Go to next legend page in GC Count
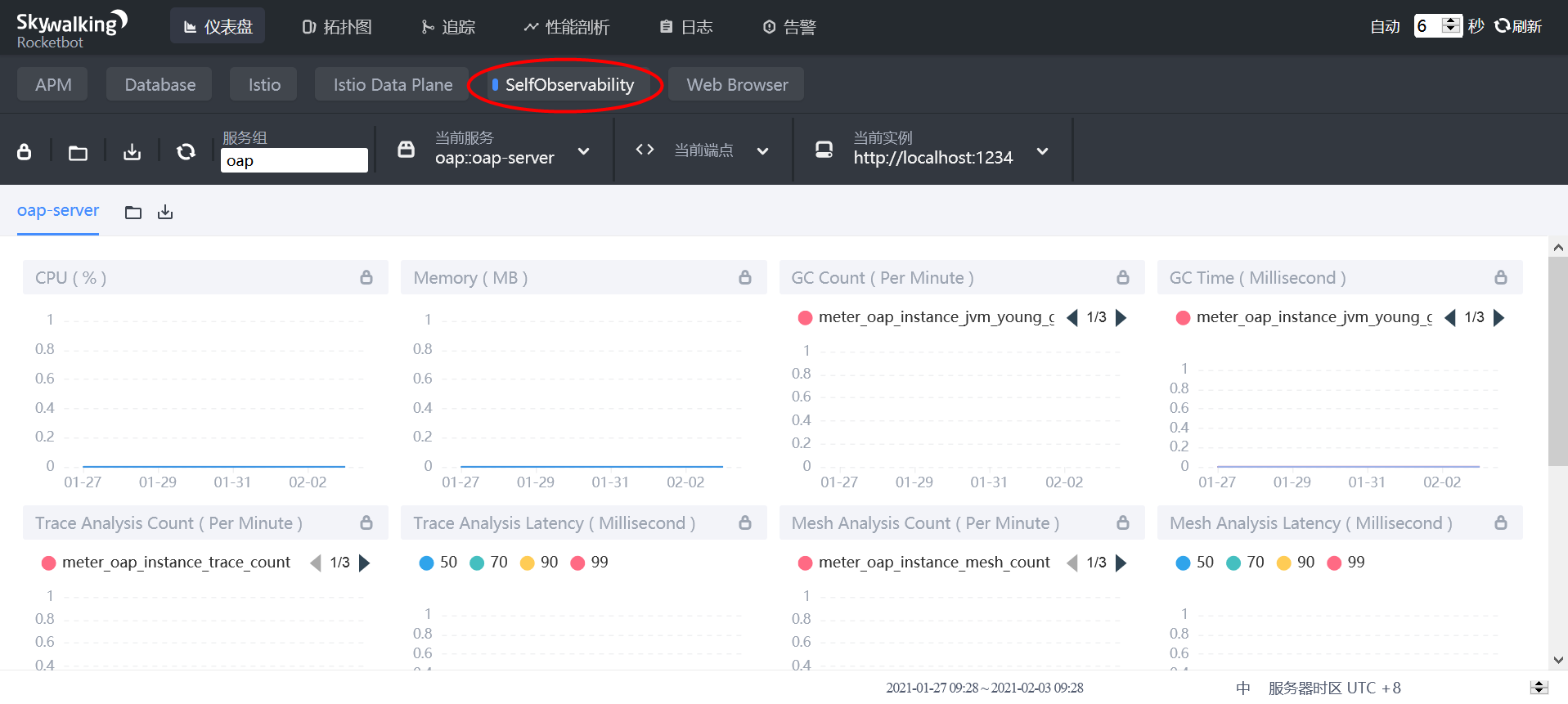 (1121, 317)
